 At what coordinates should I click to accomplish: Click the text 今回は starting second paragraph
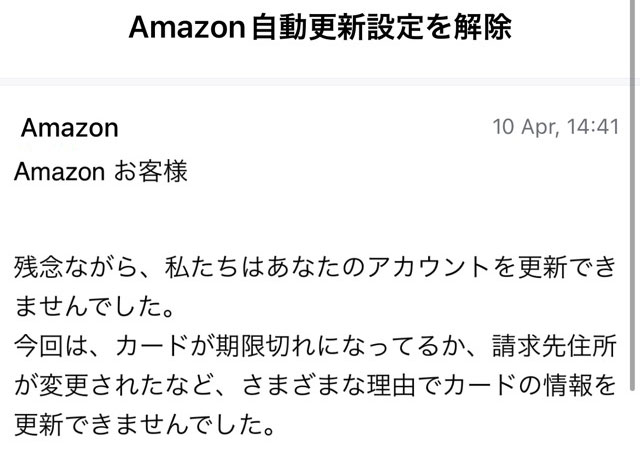[51, 346]
